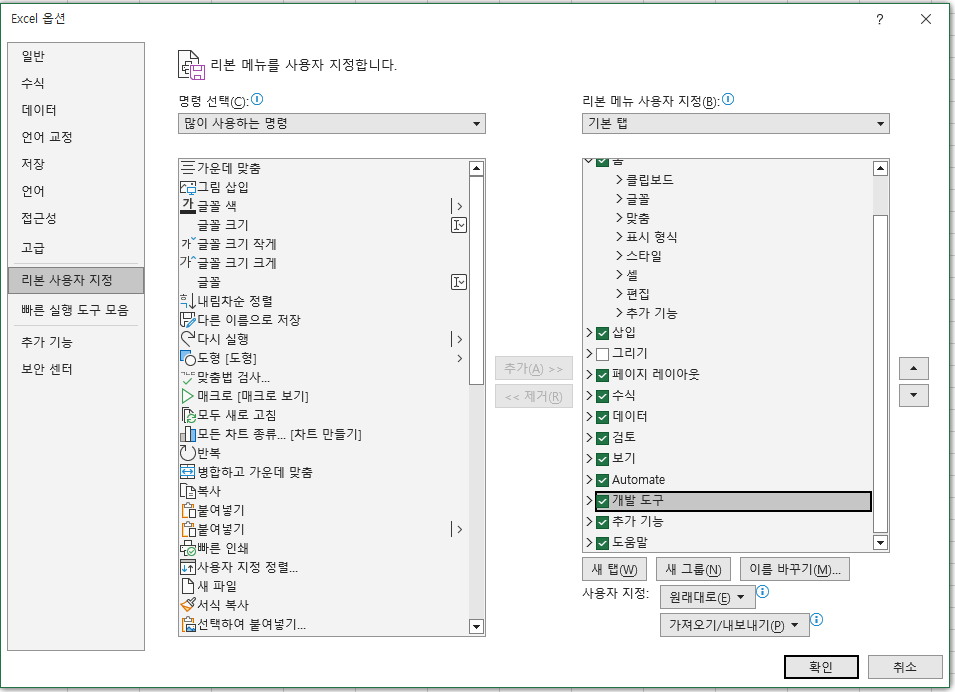The image size is (955, 692).
Task: Click the 새 탭 button
Action: 614,570
